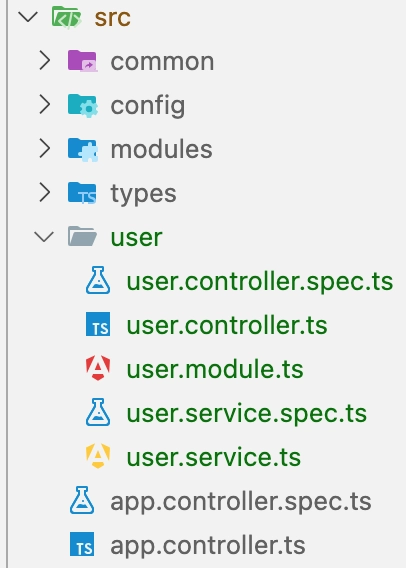Screen dimensions: 406x568
Task: Open app.controller.spec.ts file name
Action: 241,502
